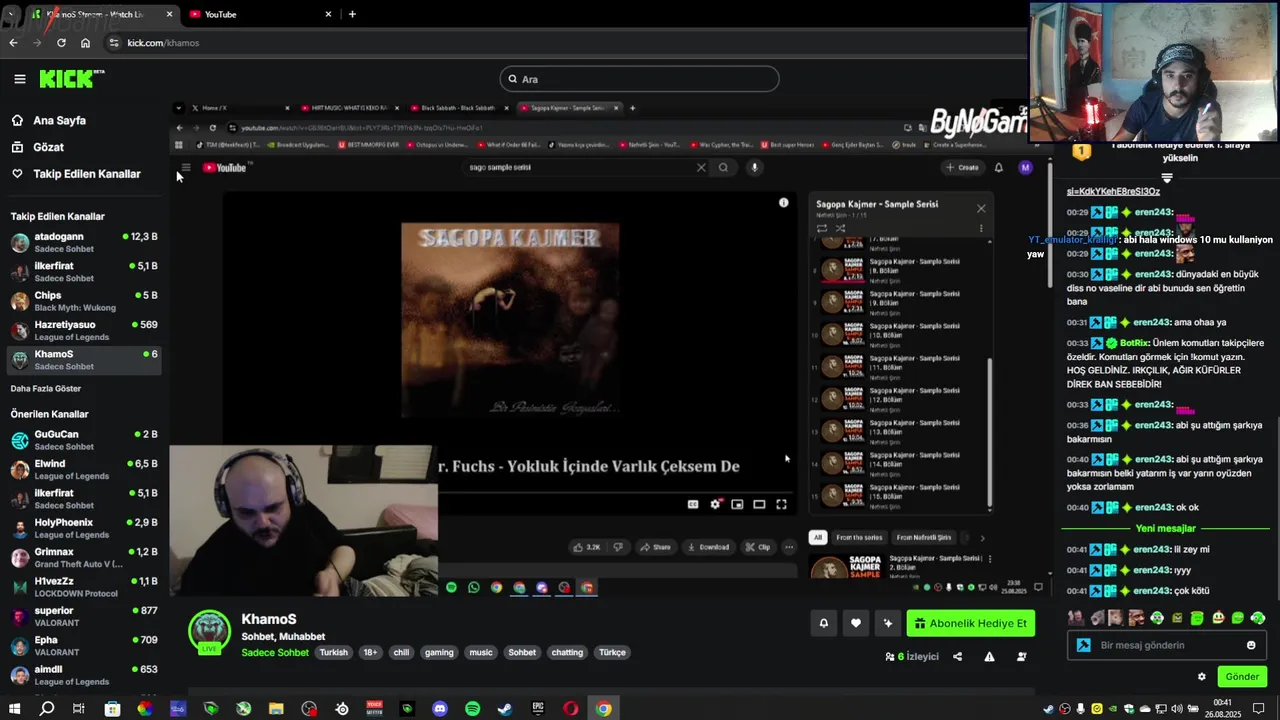Image resolution: width=1280 pixels, height=720 pixels.
Task: Reload the kick.com page
Action: (x=61, y=43)
